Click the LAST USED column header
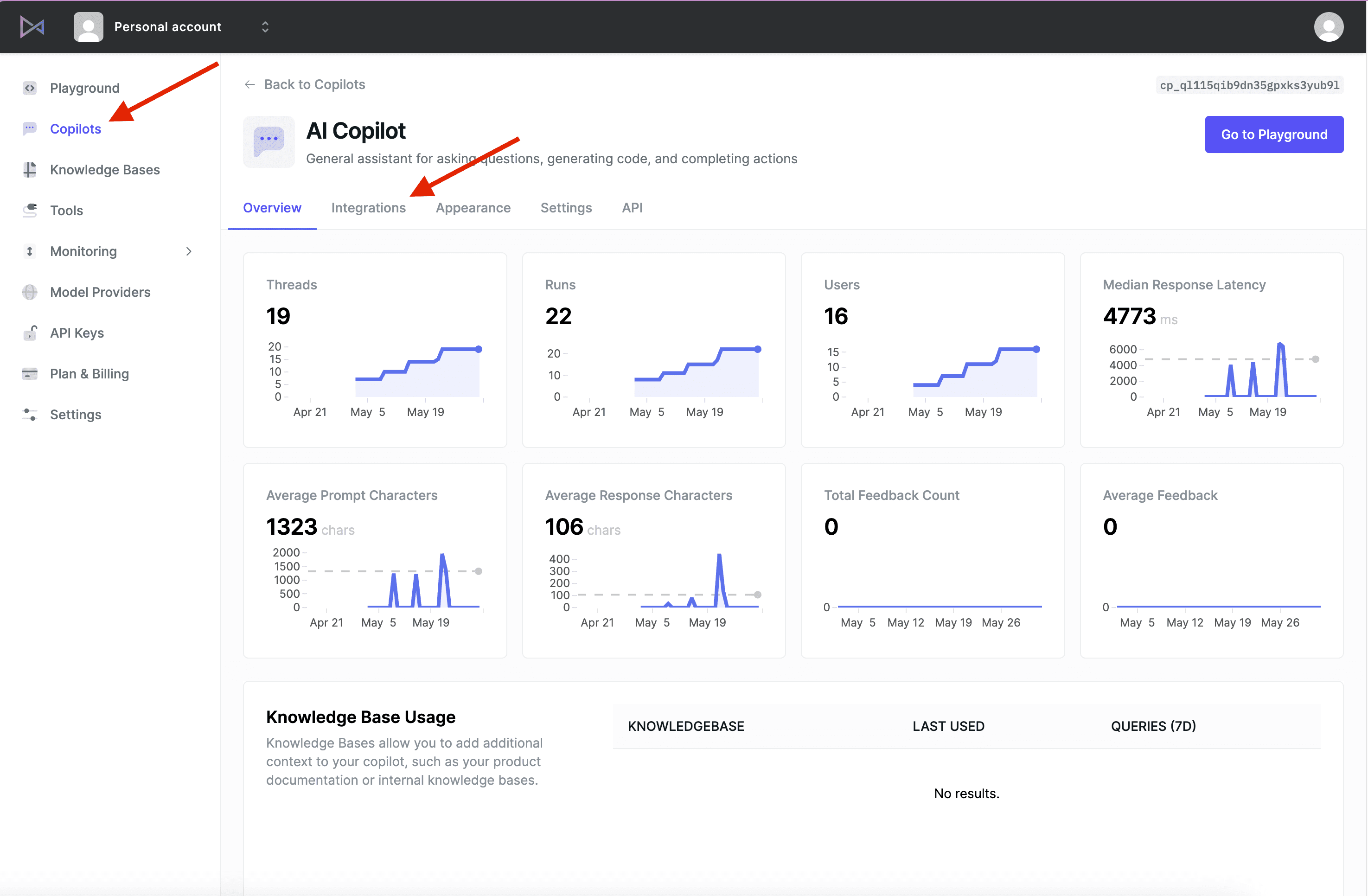This screenshot has width=1368, height=896. click(948, 726)
